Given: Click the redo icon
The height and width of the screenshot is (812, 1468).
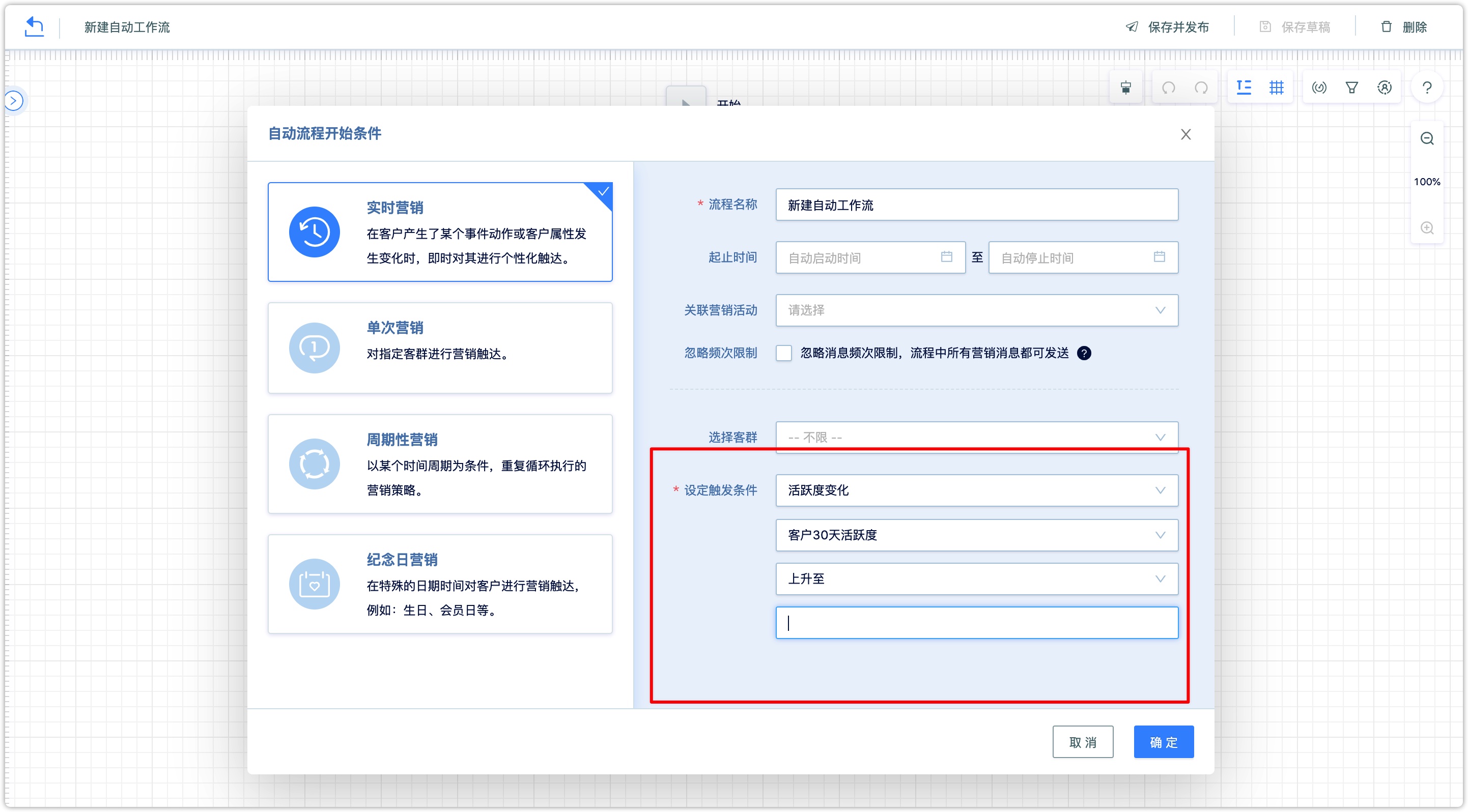Looking at the screenshot, I should [x=1201, y=87].
